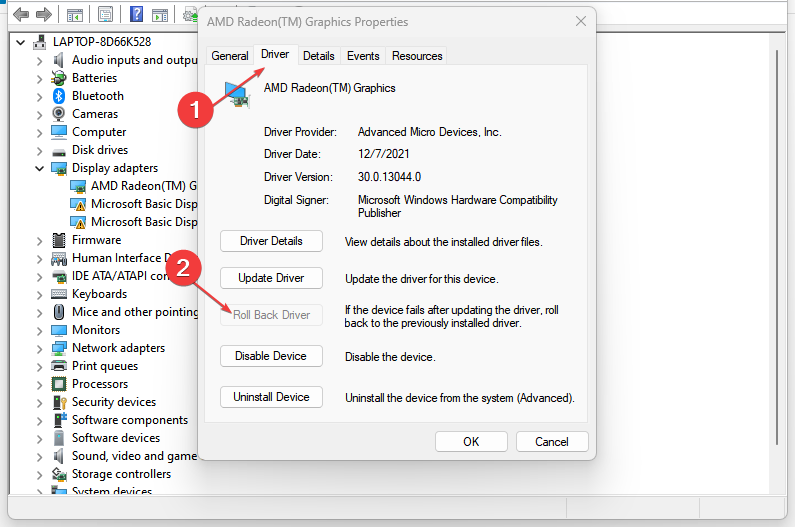Expand the Firmware node

[40, 241]
